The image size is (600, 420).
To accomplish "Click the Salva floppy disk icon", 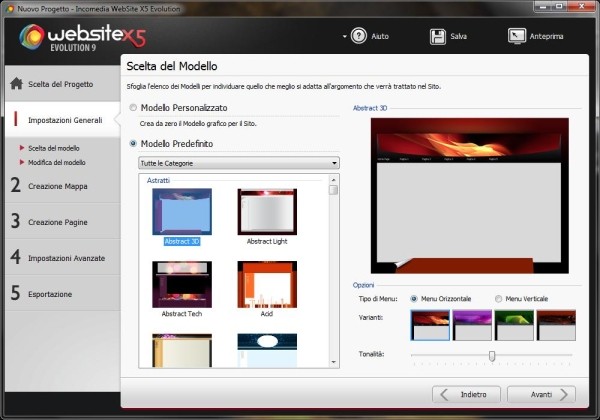I will pos(437,37).
